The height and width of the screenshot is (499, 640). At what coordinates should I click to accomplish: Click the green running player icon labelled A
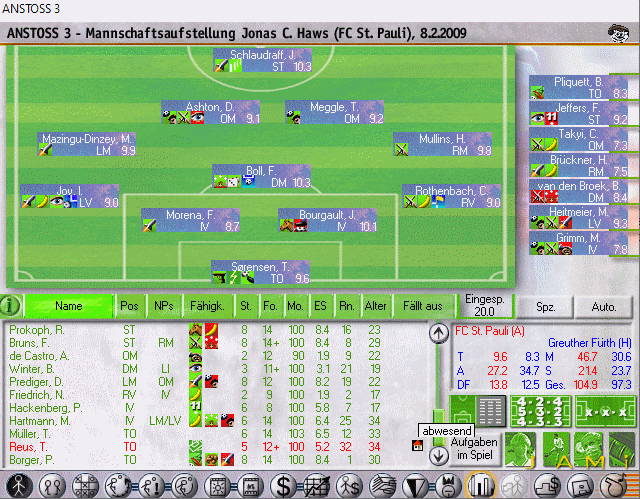tap(556, 449)
